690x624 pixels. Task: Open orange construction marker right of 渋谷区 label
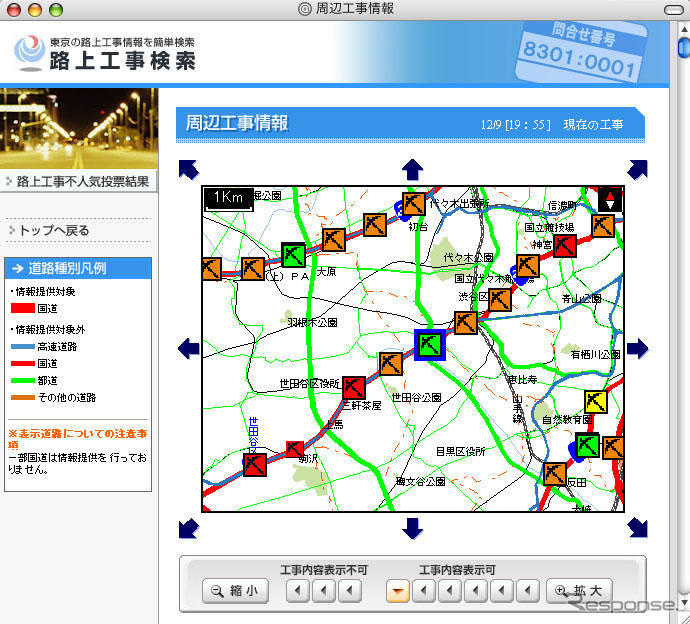499,299
